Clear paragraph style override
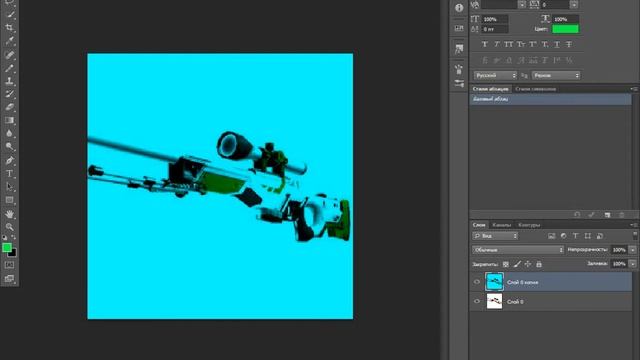 coord(577,215)
